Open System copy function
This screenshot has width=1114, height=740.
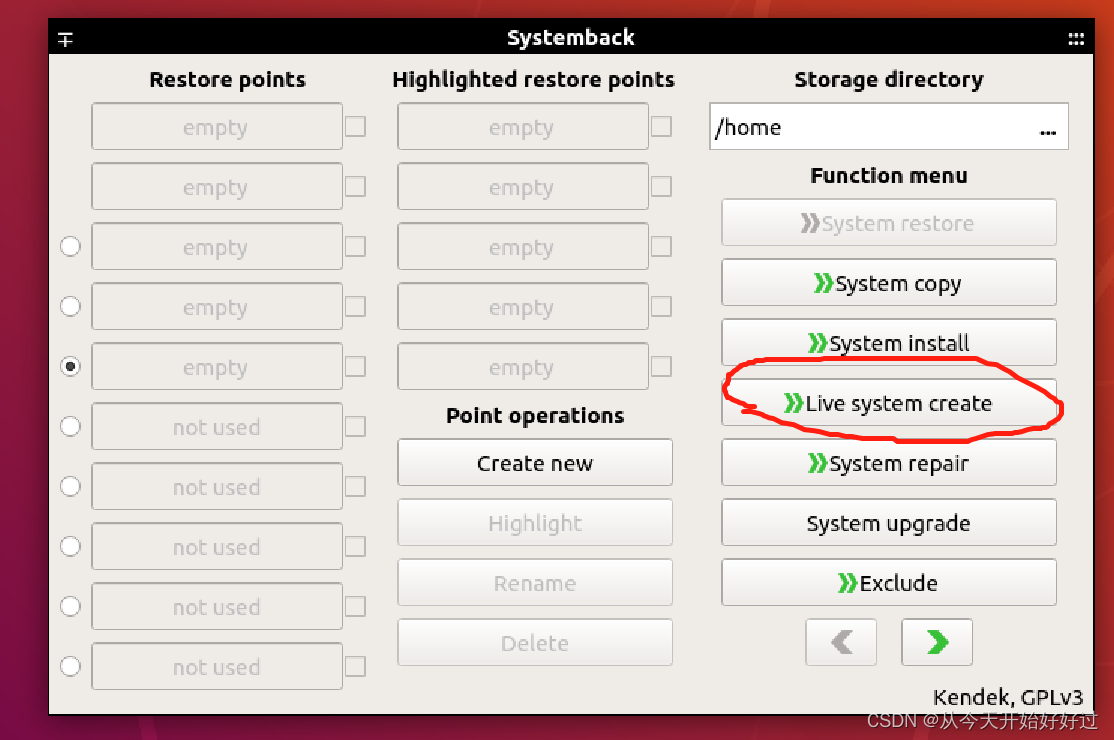point(889,283)
